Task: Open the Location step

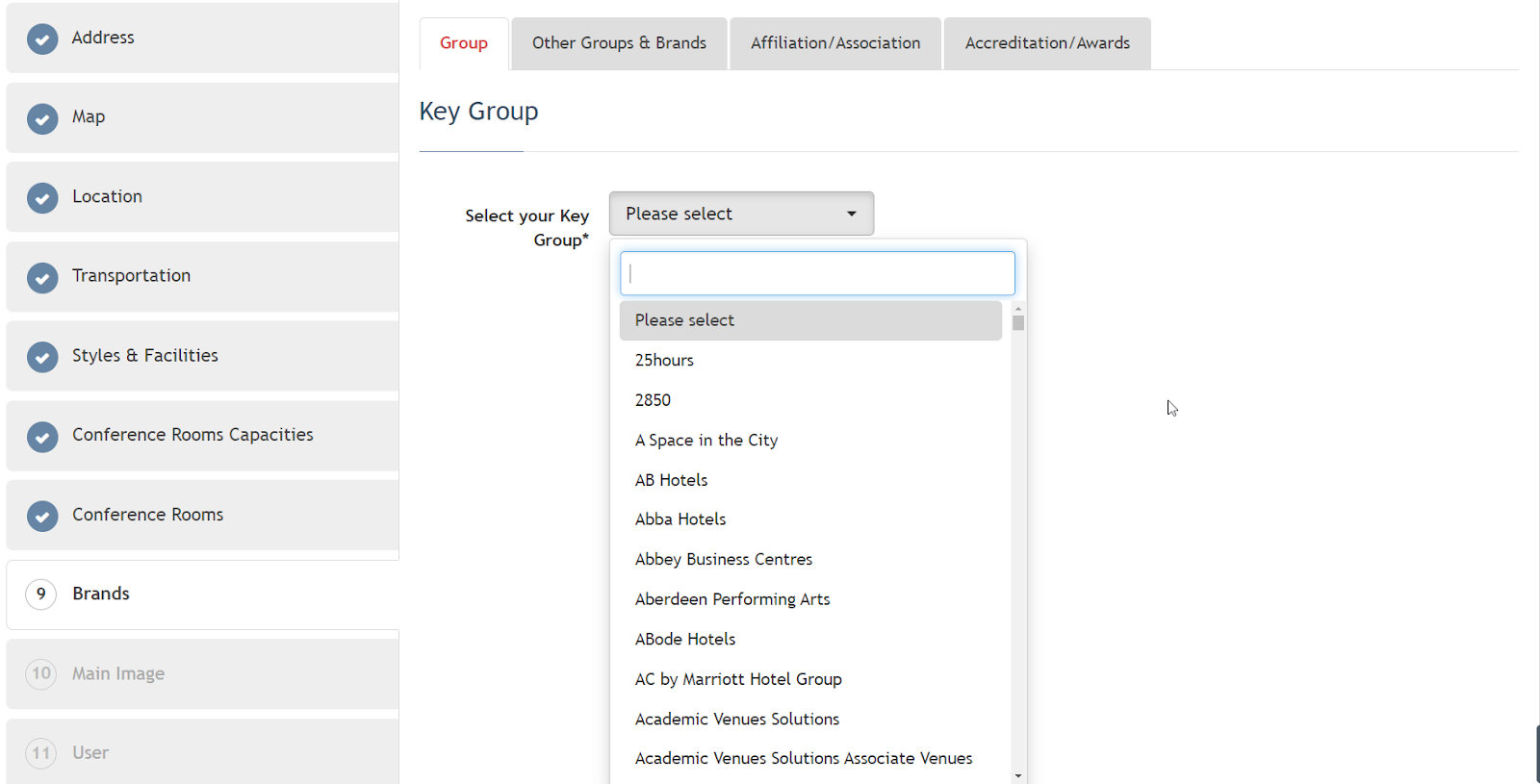Action: [x=202, y=196]
